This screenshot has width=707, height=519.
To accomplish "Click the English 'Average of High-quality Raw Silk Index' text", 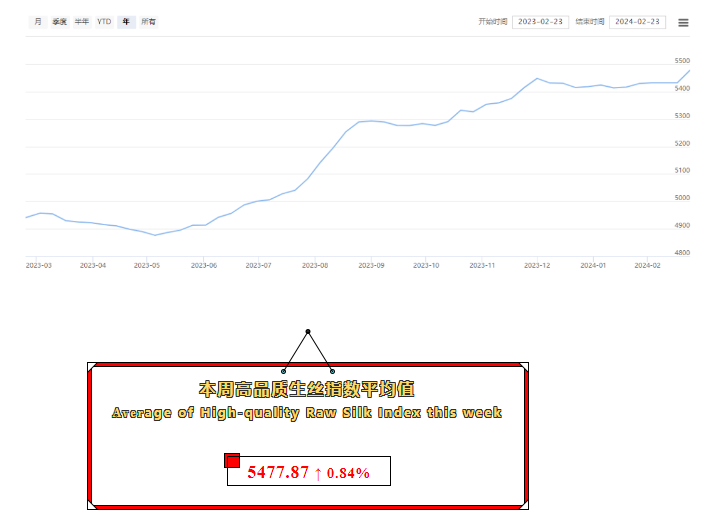I will (307, 413).
